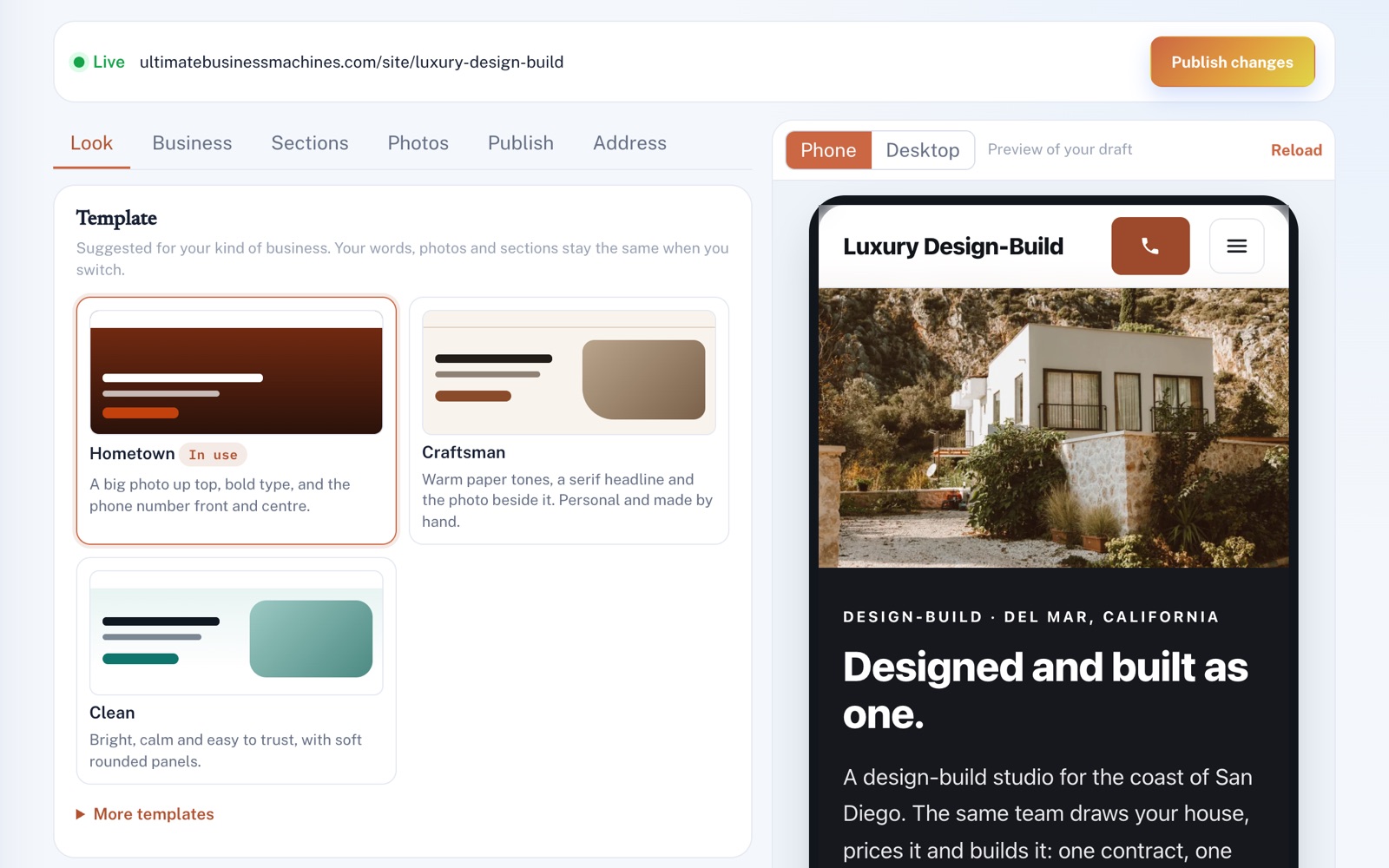The width and height of the screenshot is (1389, 868).
Task: Open the live site URL link
Action: (352, 62)
